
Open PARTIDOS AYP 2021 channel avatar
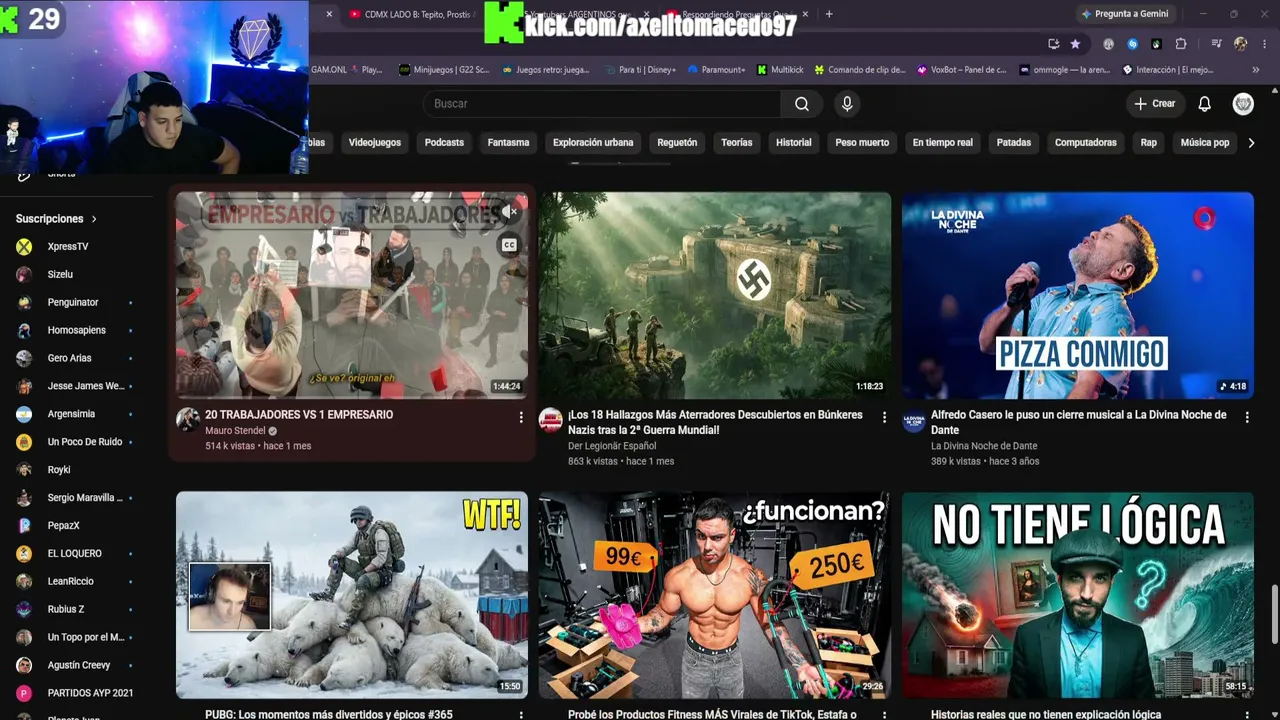[24, 693]
